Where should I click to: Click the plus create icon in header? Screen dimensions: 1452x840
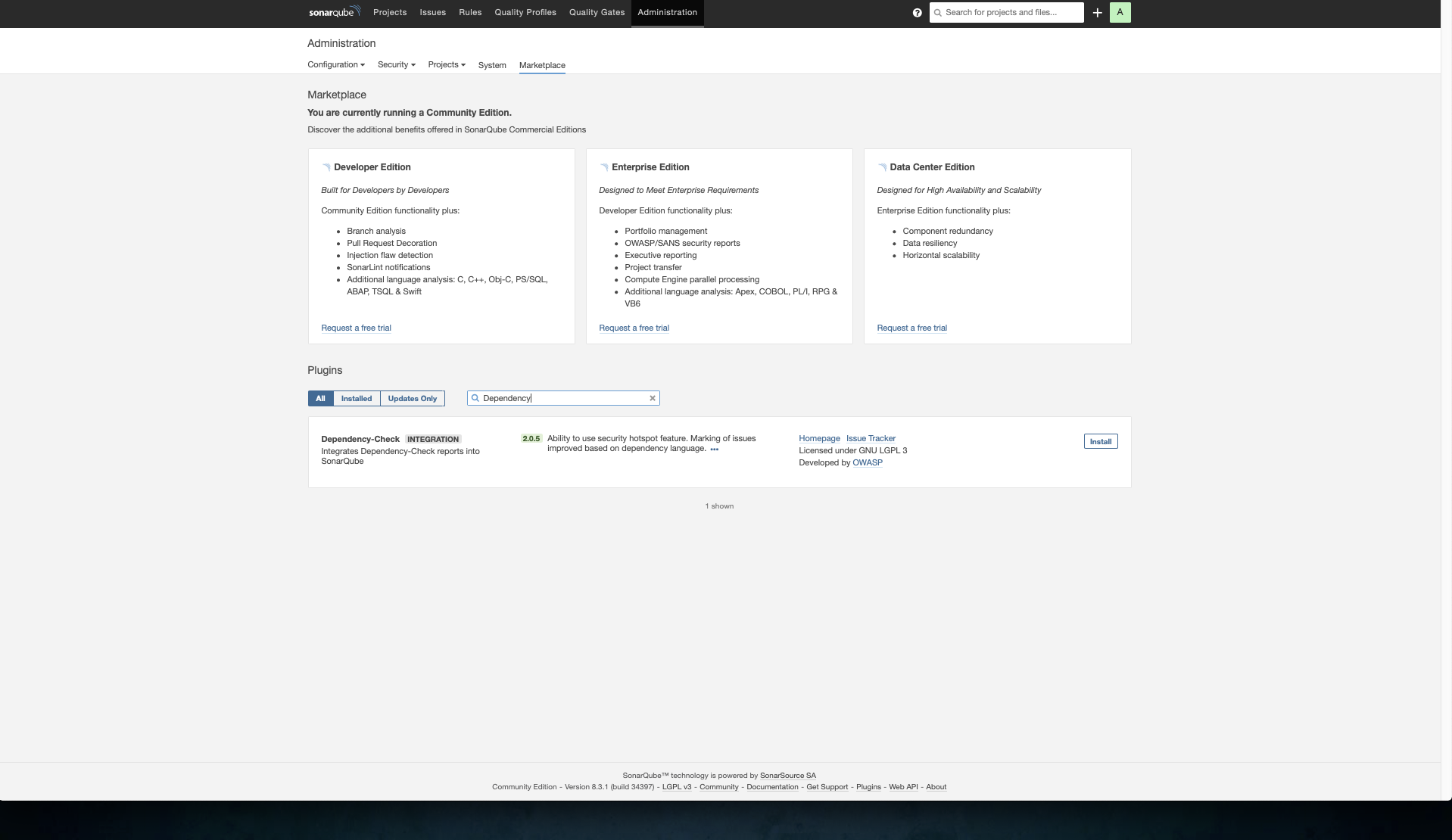click(1097, 13)
